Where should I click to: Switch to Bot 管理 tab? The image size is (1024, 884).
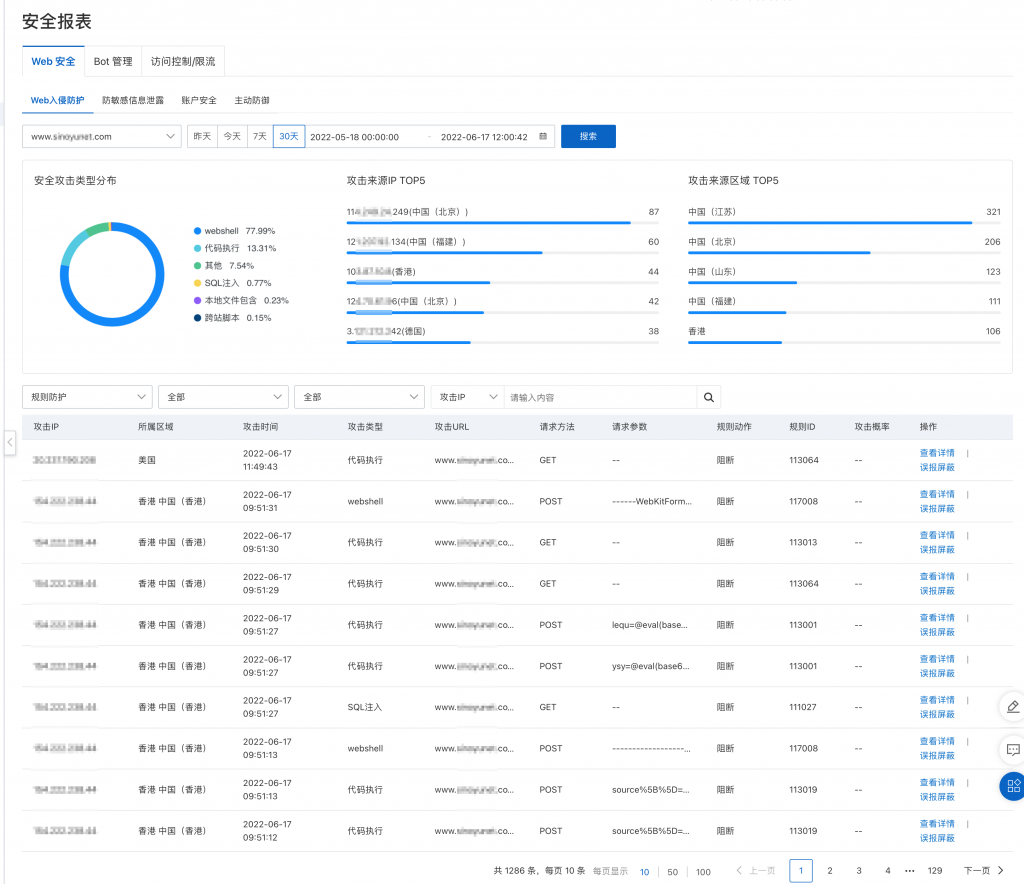click(x=113, y=61)
